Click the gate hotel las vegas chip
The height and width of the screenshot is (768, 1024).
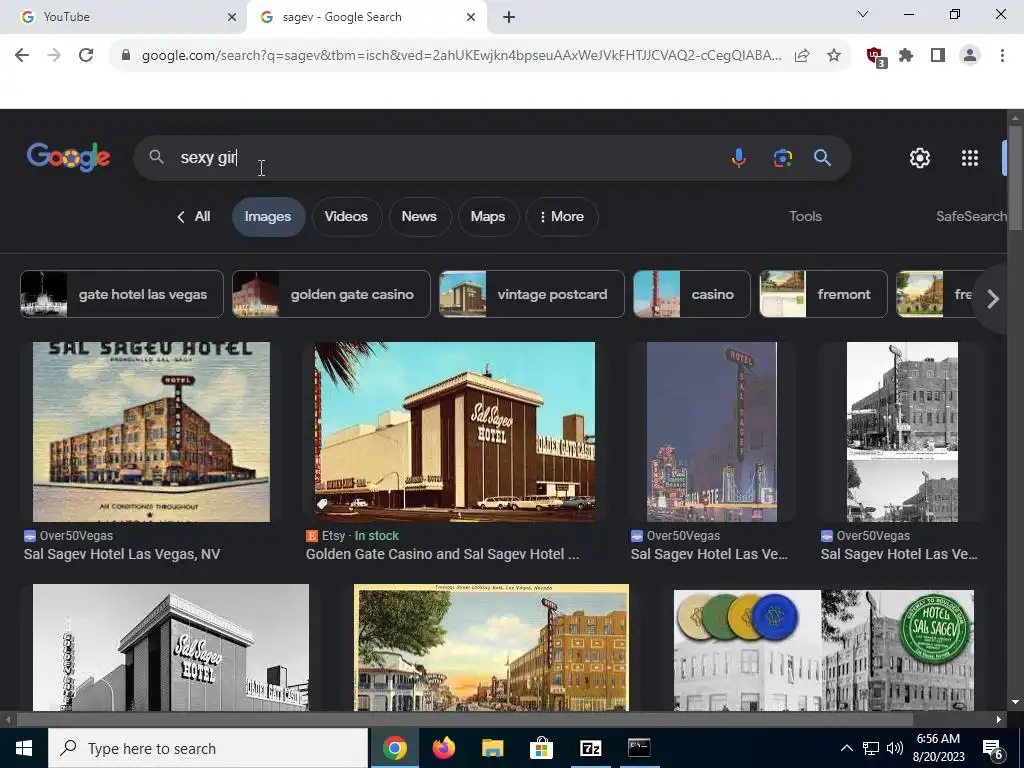[x=122, y=295]
